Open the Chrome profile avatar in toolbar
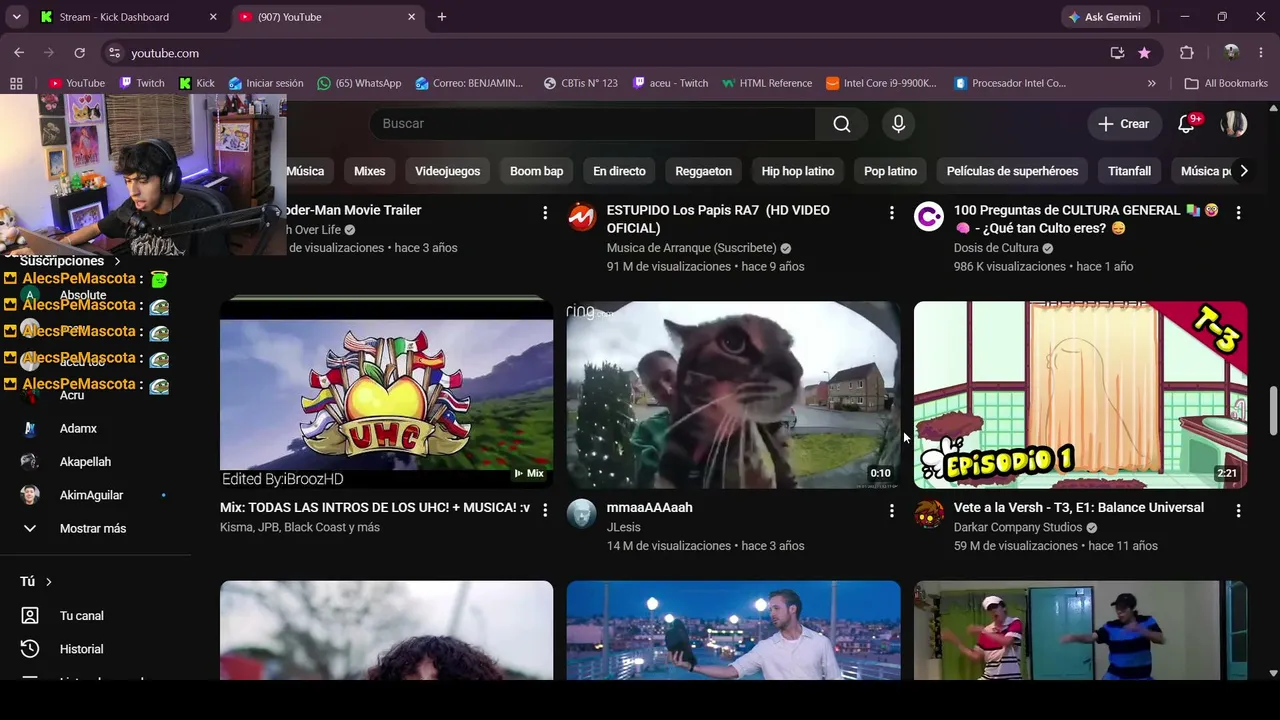This screenshot has height=720, width=1280. (1231, 53)
